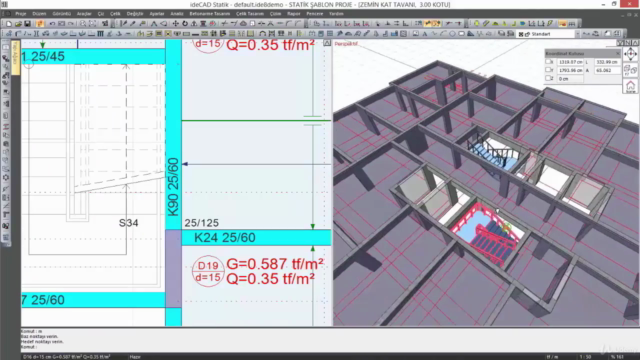This screenshot has width=640, height=360.
Task: Click the blue shape icon in the right toolbar
Action: point(522,24)
